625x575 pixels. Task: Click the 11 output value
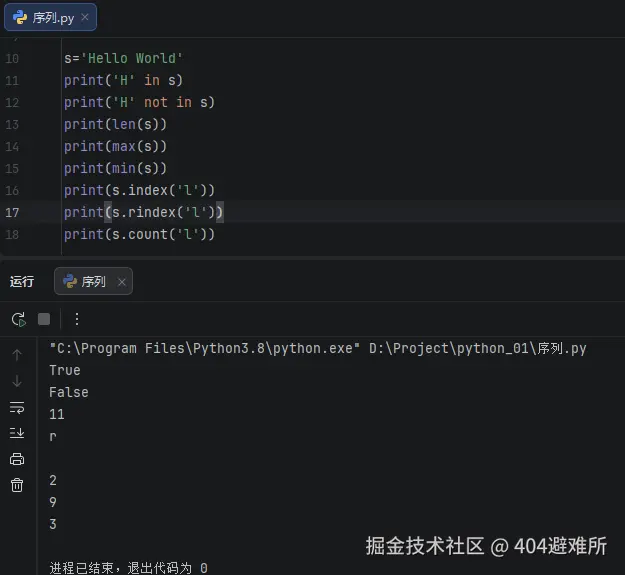point(57,414)
